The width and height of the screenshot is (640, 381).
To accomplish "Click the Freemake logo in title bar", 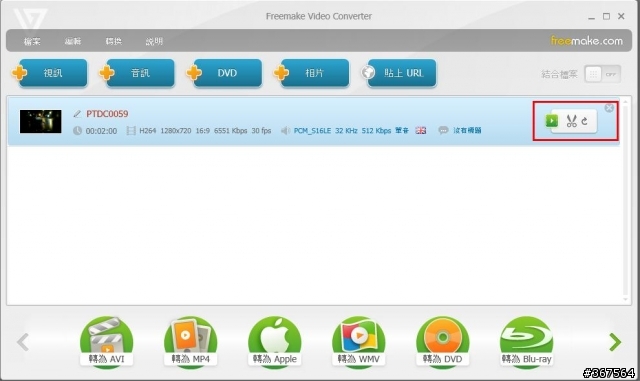I will [30, 20].
